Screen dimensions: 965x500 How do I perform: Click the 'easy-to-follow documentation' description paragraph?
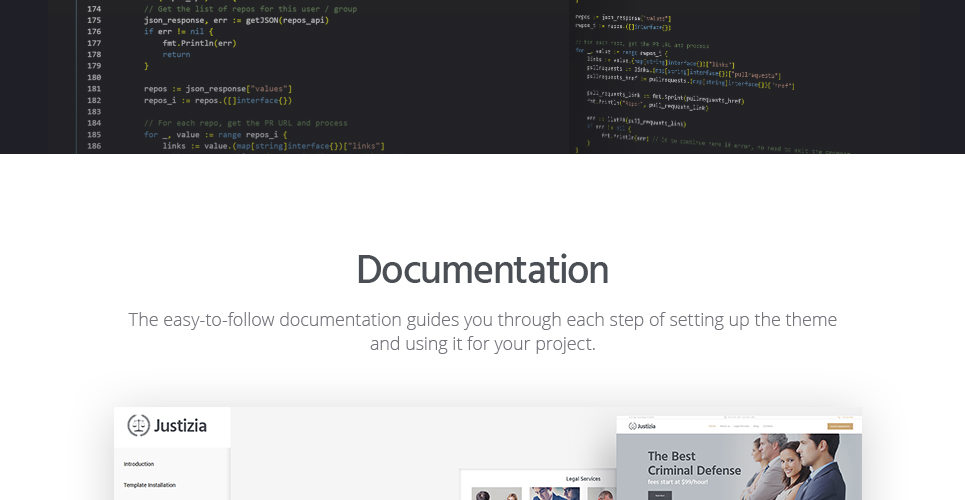pos(482,331)
